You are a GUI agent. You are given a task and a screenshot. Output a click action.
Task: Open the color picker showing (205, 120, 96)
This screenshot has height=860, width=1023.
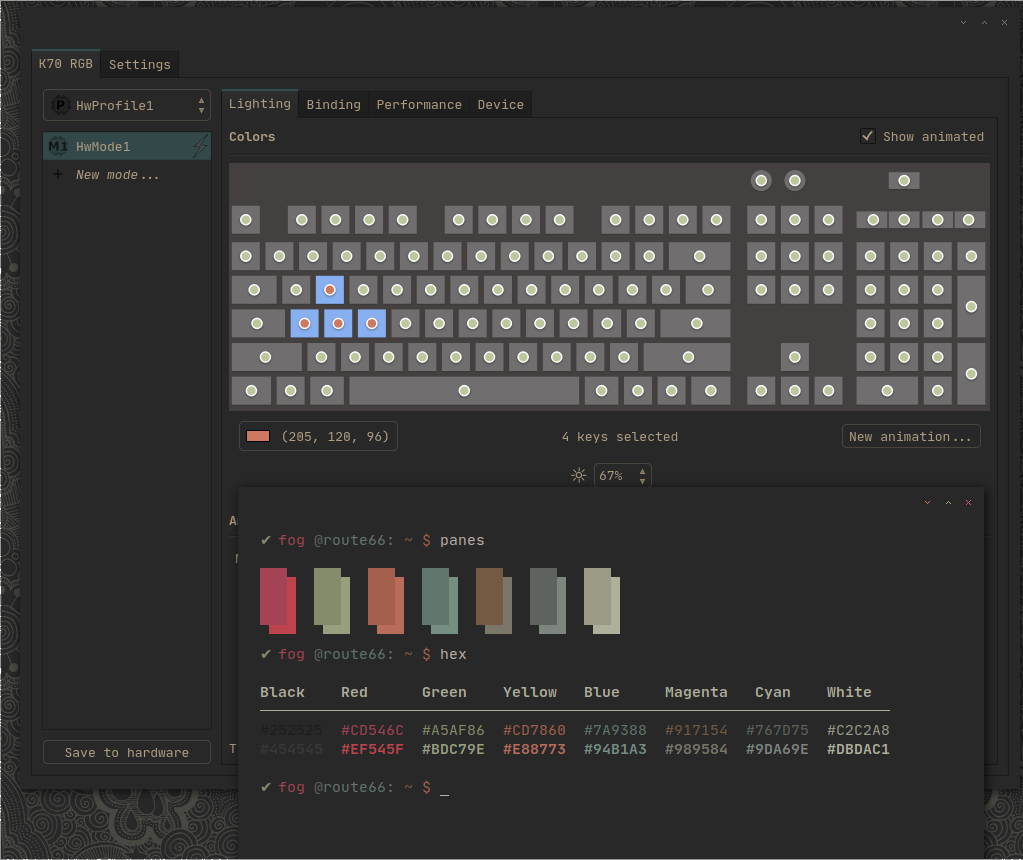point(318,437)
